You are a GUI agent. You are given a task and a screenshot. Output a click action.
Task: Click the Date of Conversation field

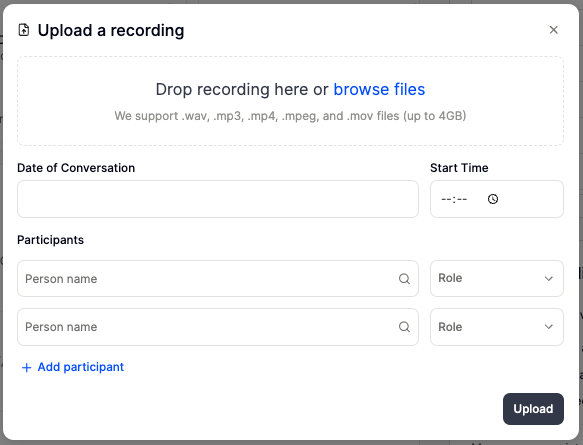coord(218,199)
